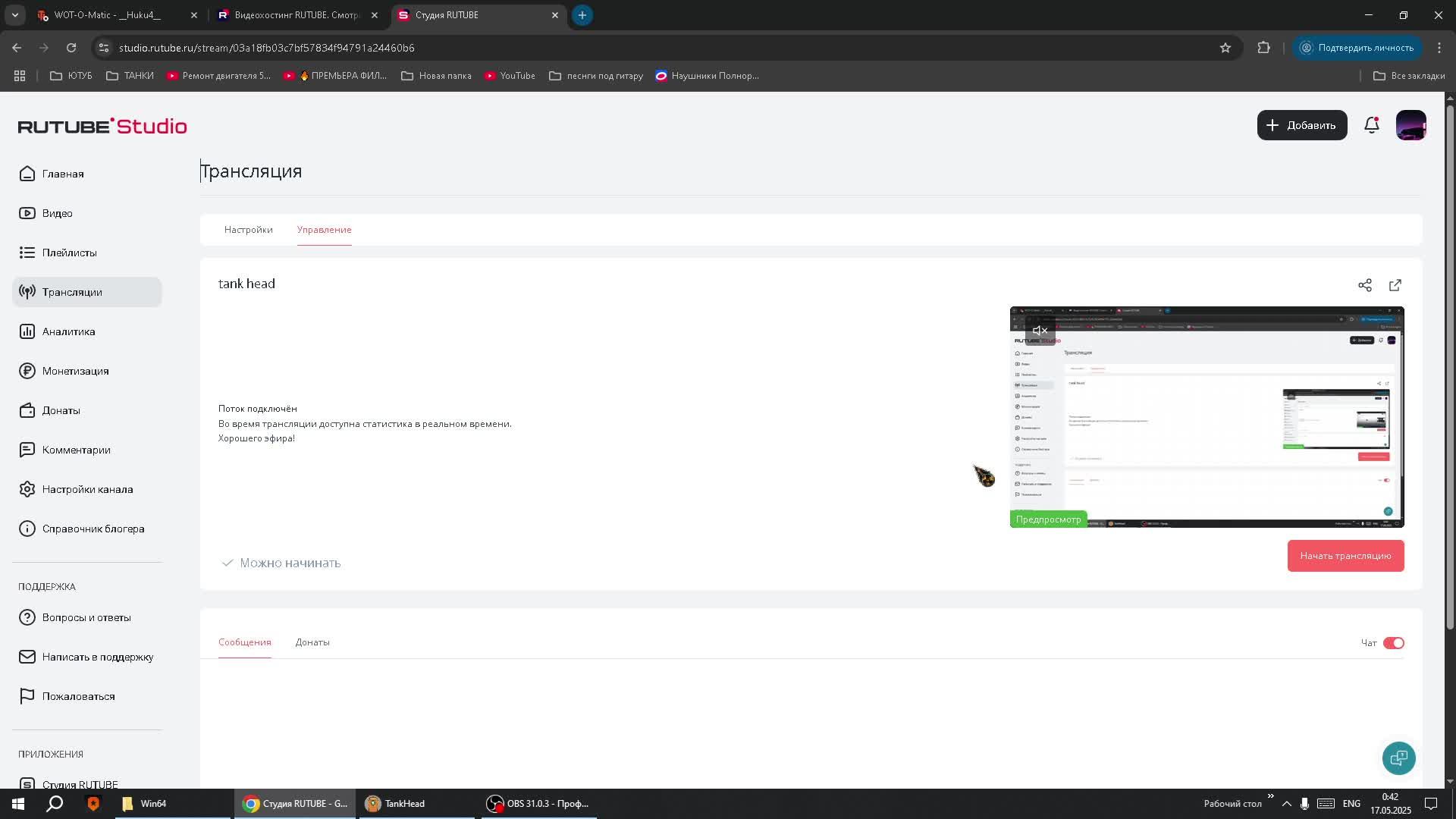Toggle the Чат switch
This screenshot has height=819, width=1456.
click(x=1394, y=643)
